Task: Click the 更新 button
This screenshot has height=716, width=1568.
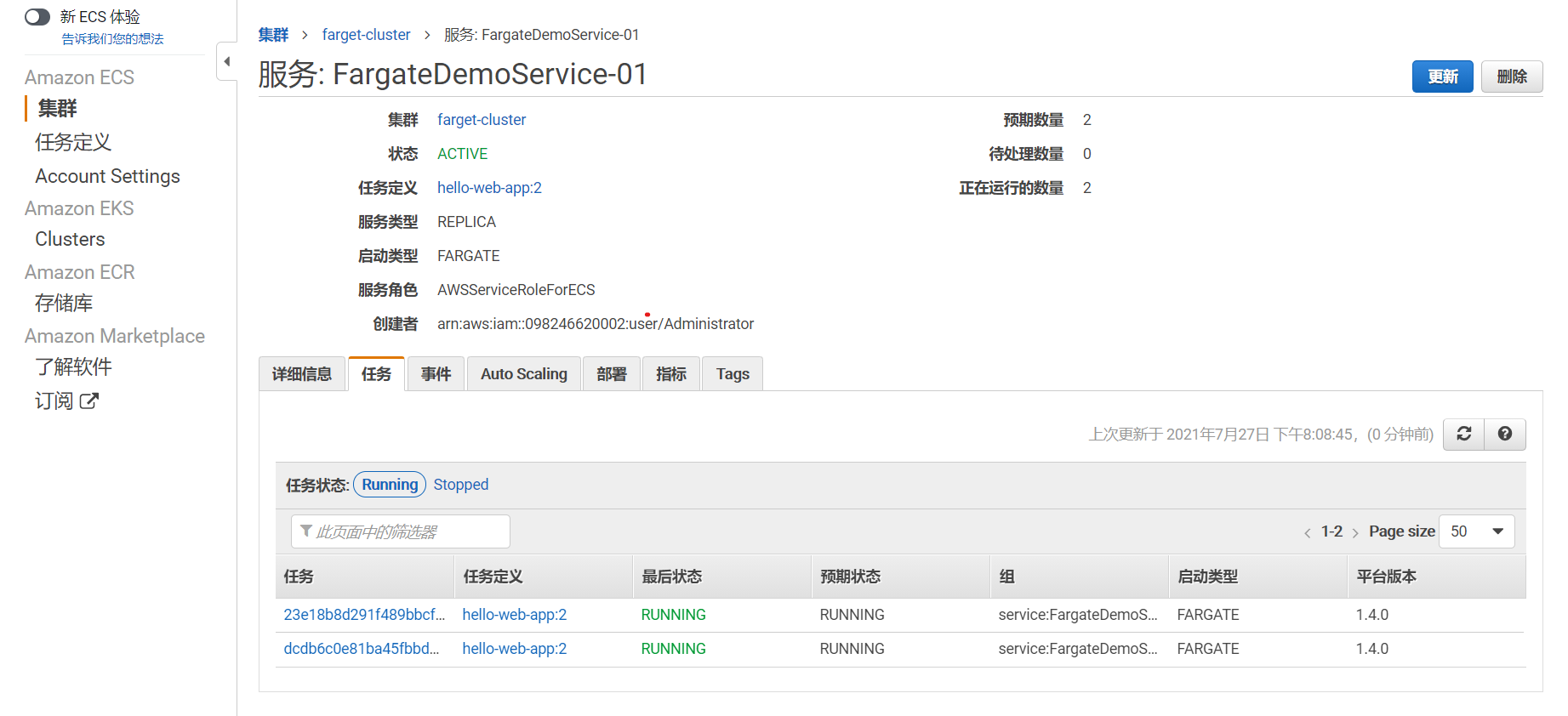Action: click(1443, 77)
